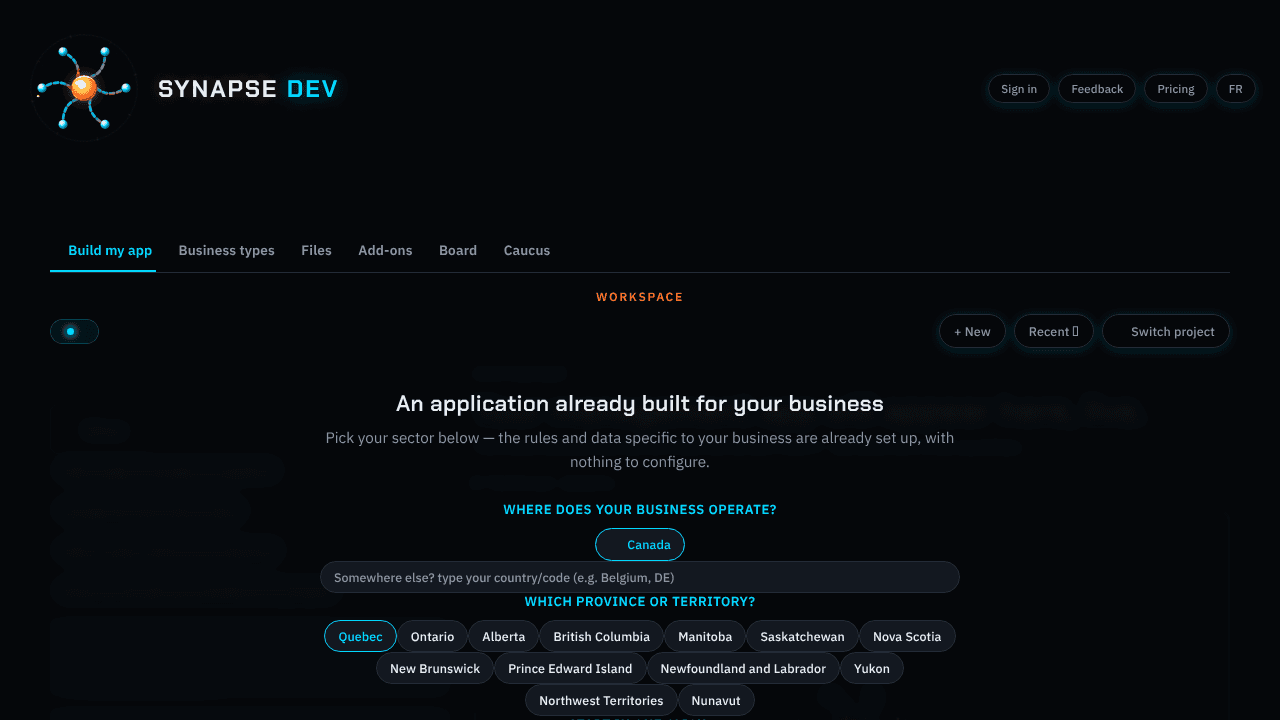
Task: Switch to the Caucus tab
Action: [527, 250]
